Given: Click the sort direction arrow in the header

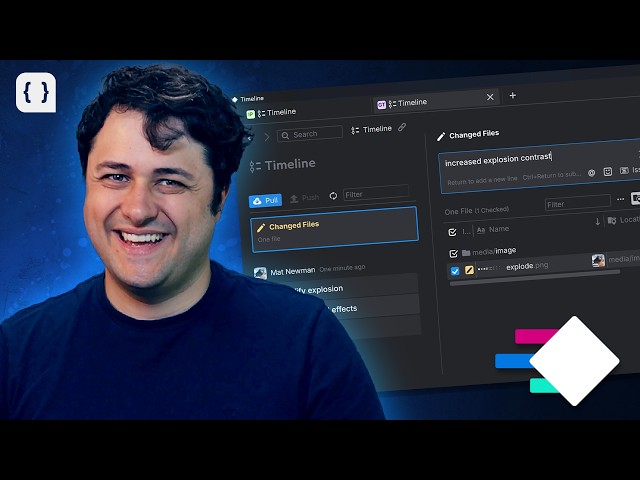Looking at the screenshot, I should (x=598, y=222).
